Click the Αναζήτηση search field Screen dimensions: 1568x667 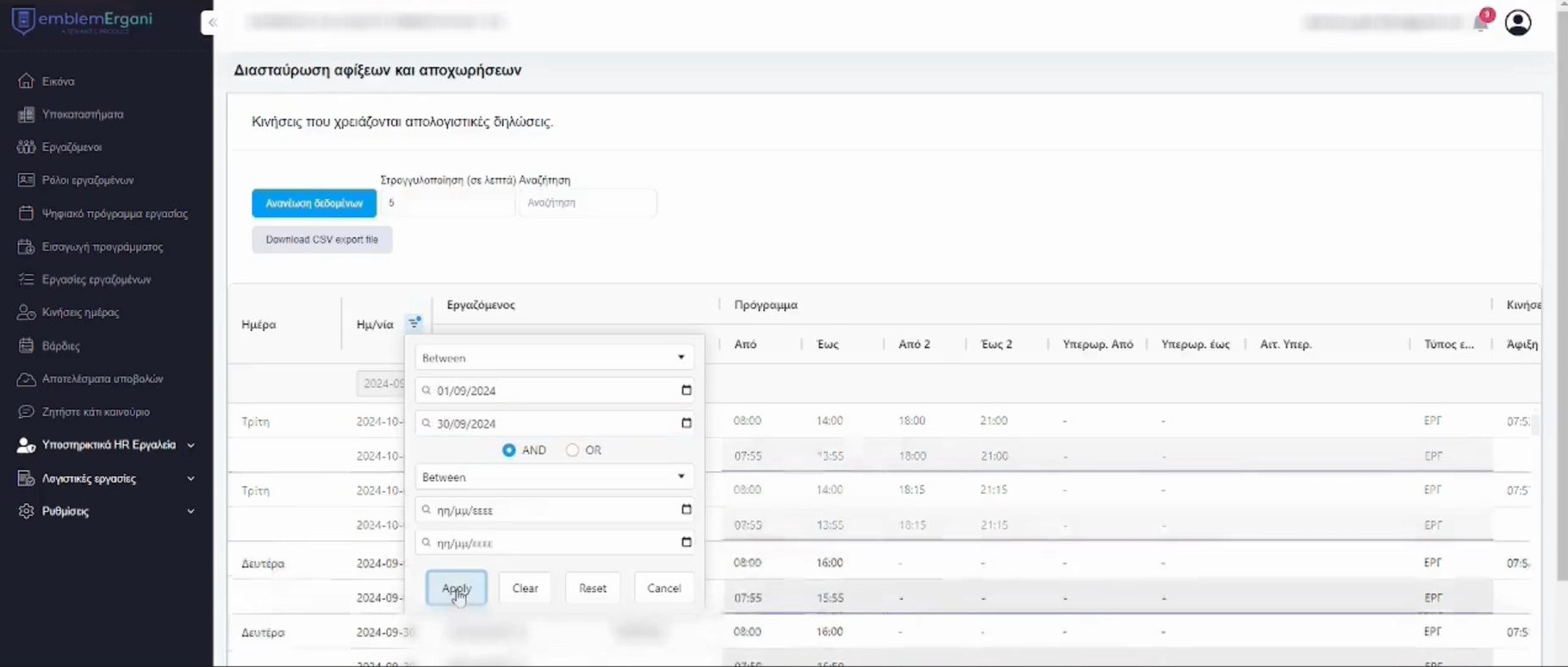point(587,203)
